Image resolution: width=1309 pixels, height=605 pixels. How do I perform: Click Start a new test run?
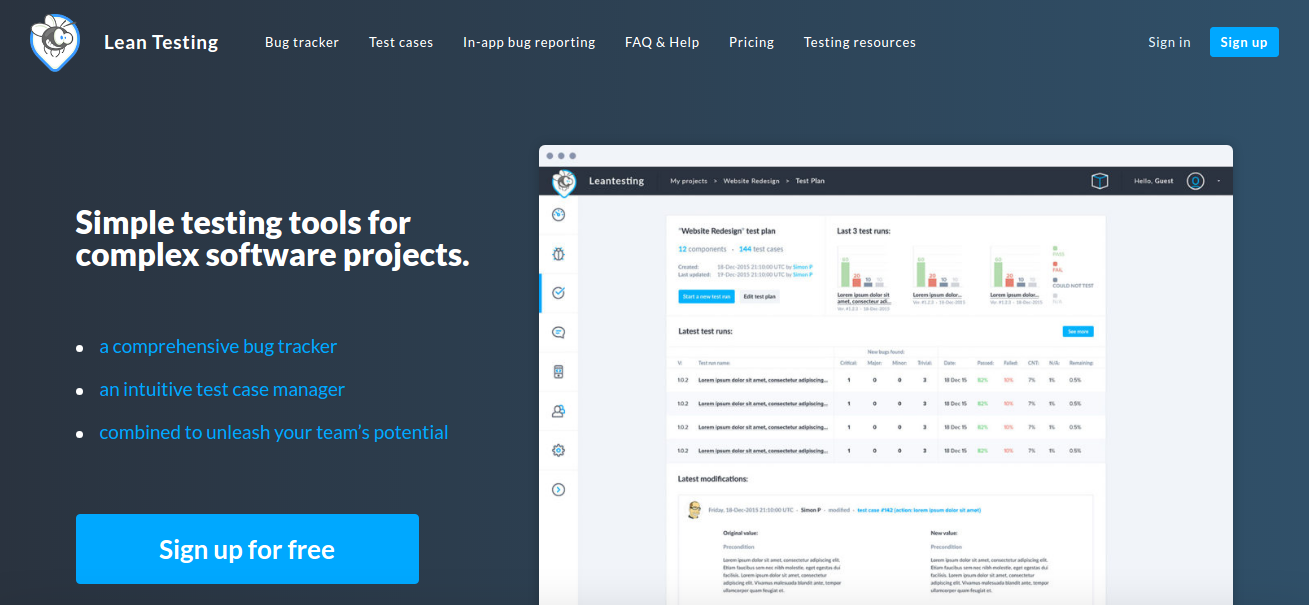[x=706, y=297]
